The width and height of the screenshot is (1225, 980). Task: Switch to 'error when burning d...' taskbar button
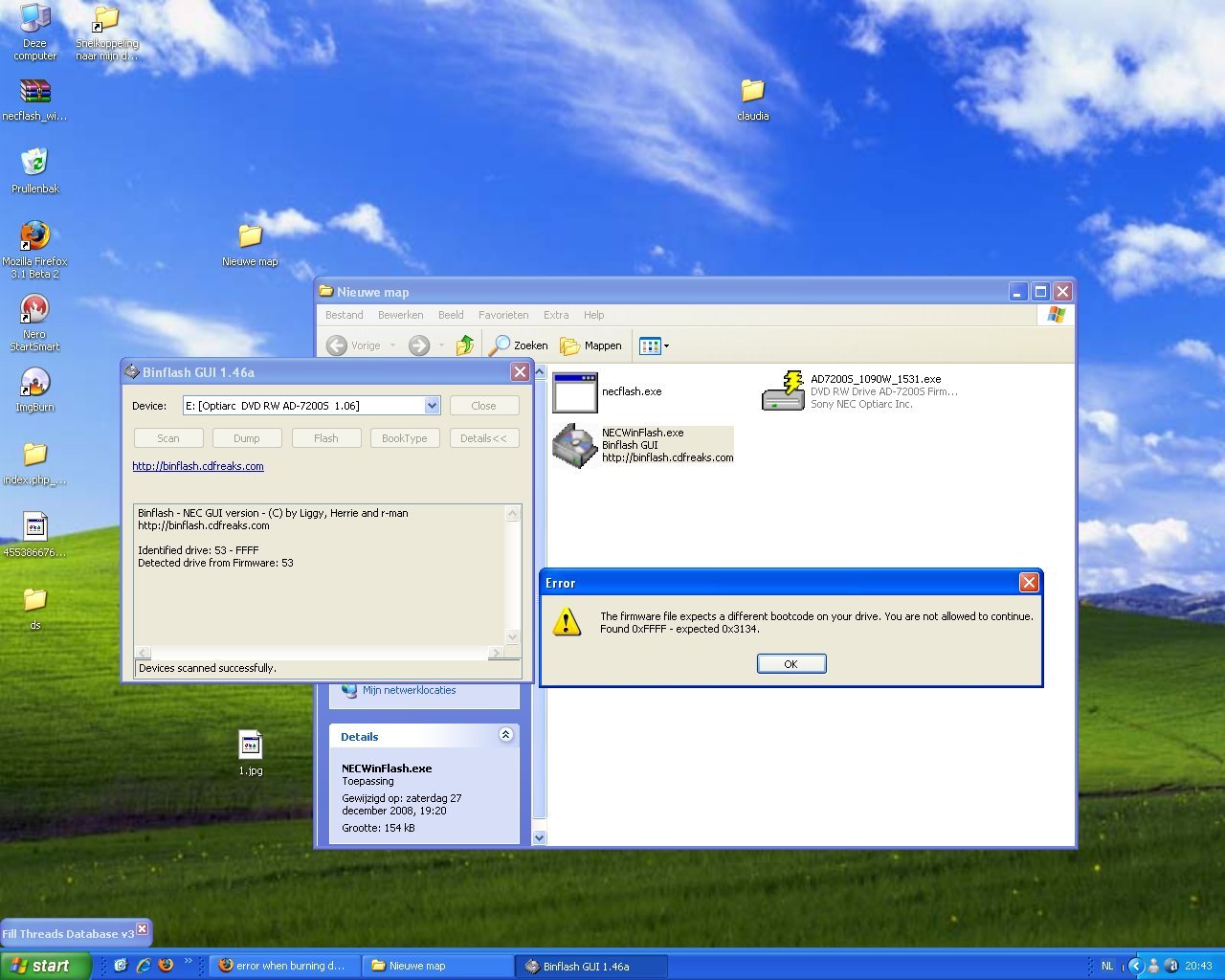pyautogui.click(x=285, y=966)
